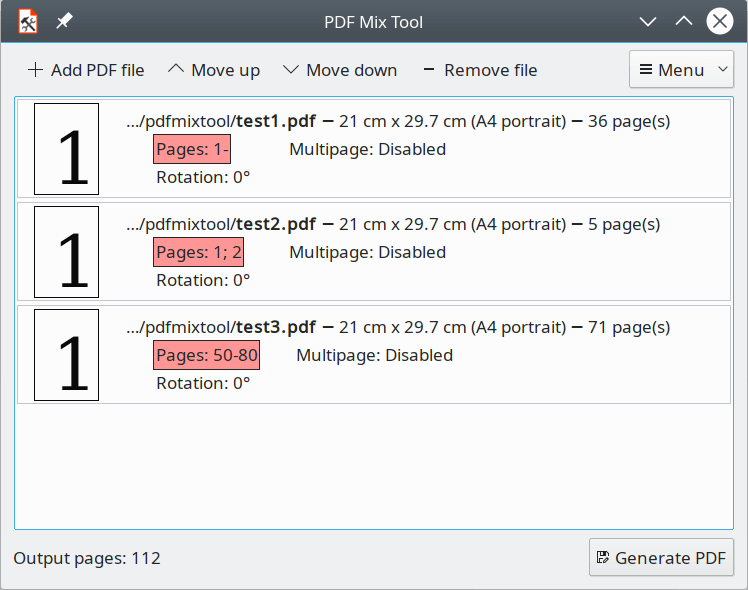Image resolution: width=748 pixels, height=590 pixels.
Task: Select test3.pdf thumbnail
Action: [66, 355]
